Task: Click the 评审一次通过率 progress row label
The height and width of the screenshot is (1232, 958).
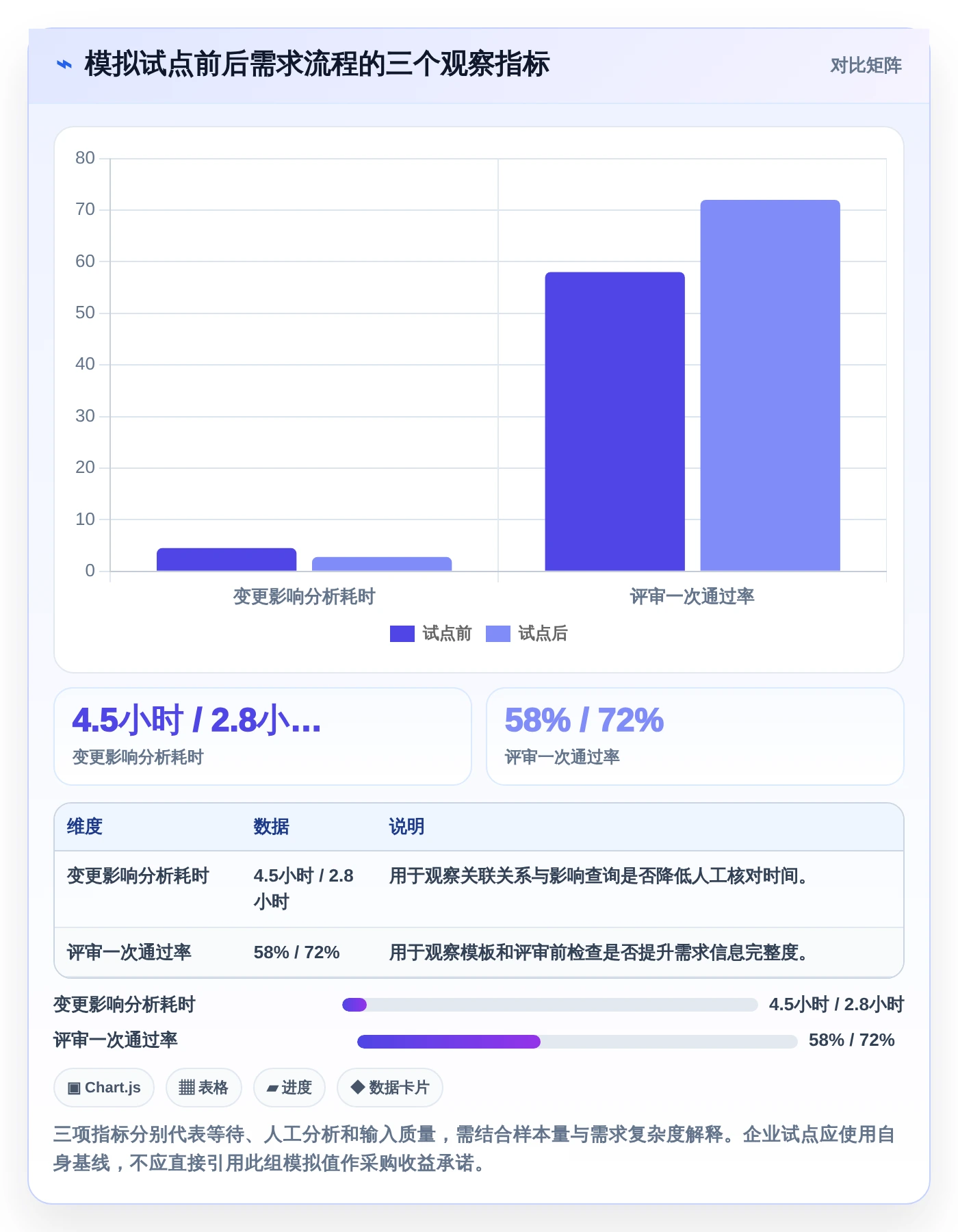Action: tap(116, 1040)
